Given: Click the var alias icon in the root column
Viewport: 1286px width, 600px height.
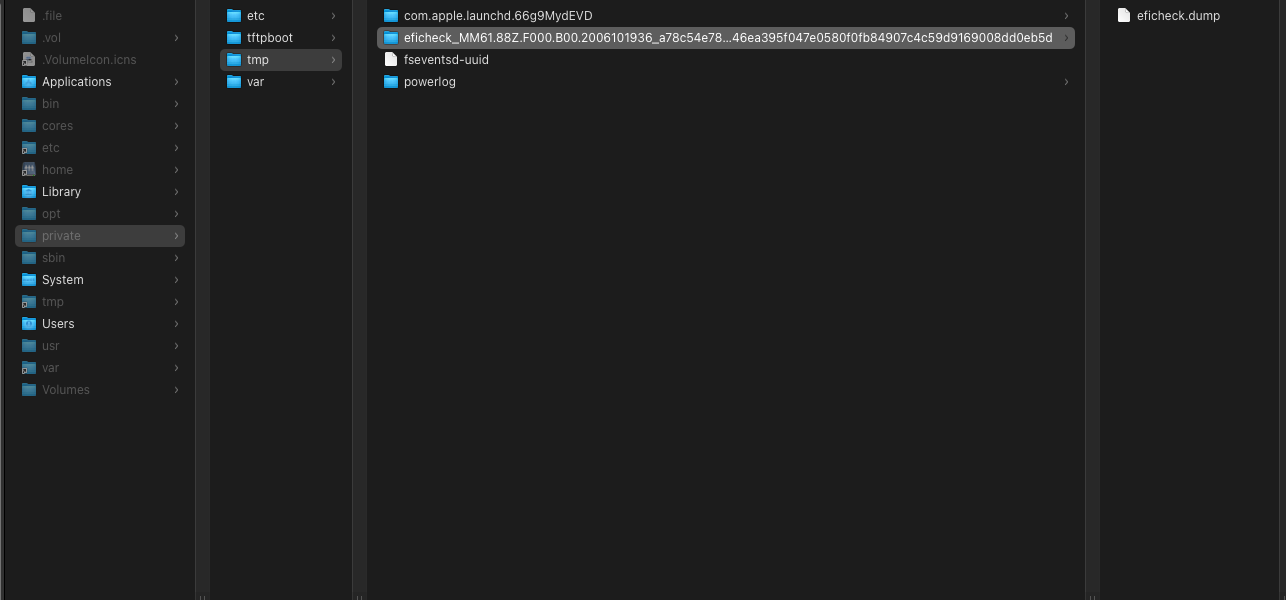Looking at the screenshot, I should click(x=29, y=368).
